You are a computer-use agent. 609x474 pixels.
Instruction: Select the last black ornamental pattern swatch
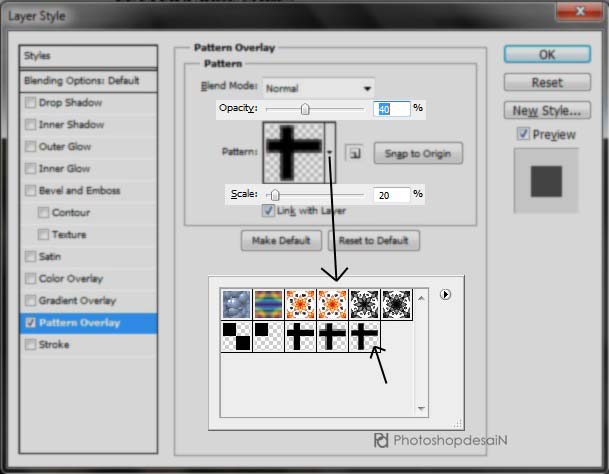(397, 304)
